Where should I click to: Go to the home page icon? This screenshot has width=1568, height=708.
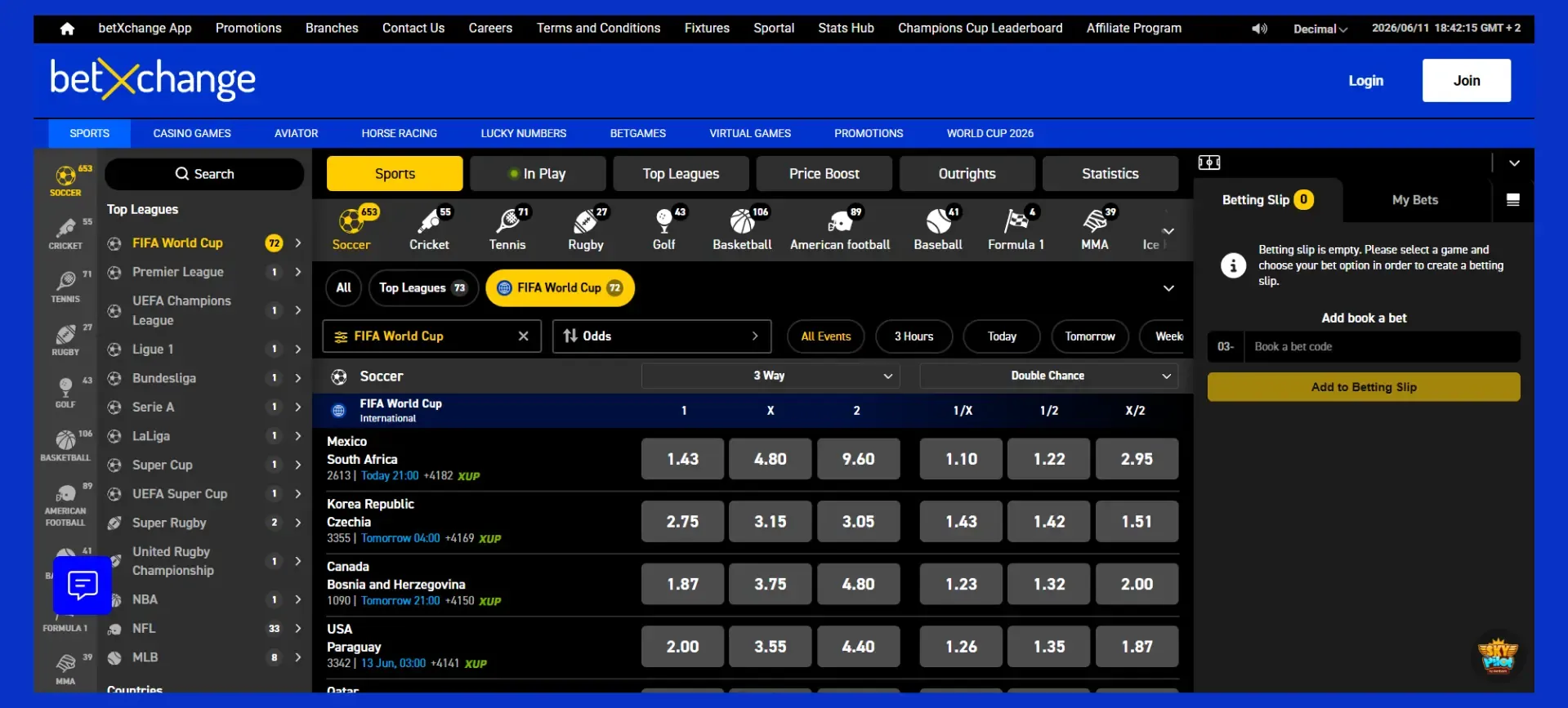(67, 29)
